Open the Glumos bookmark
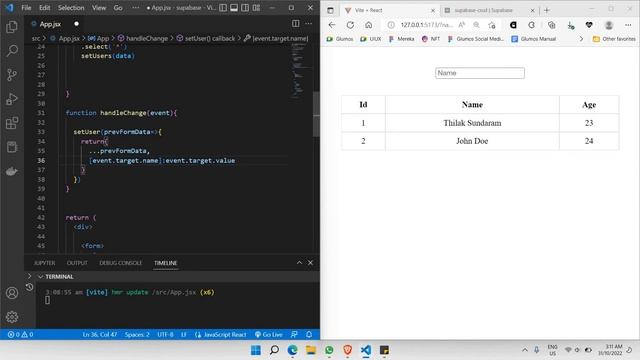Viewport: 640px width, 360px height. click(340, 39)
